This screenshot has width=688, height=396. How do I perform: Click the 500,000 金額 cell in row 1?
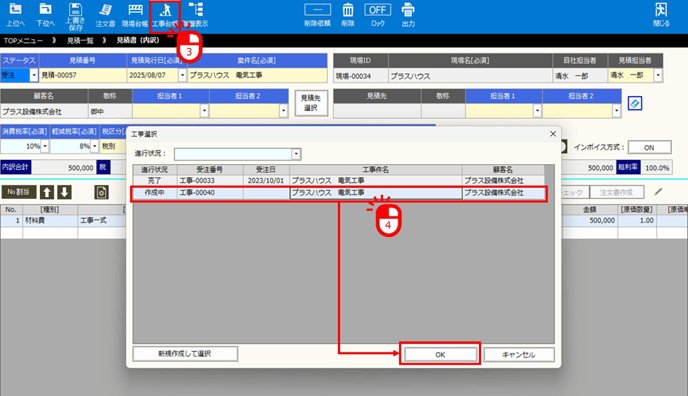point(589,221)
